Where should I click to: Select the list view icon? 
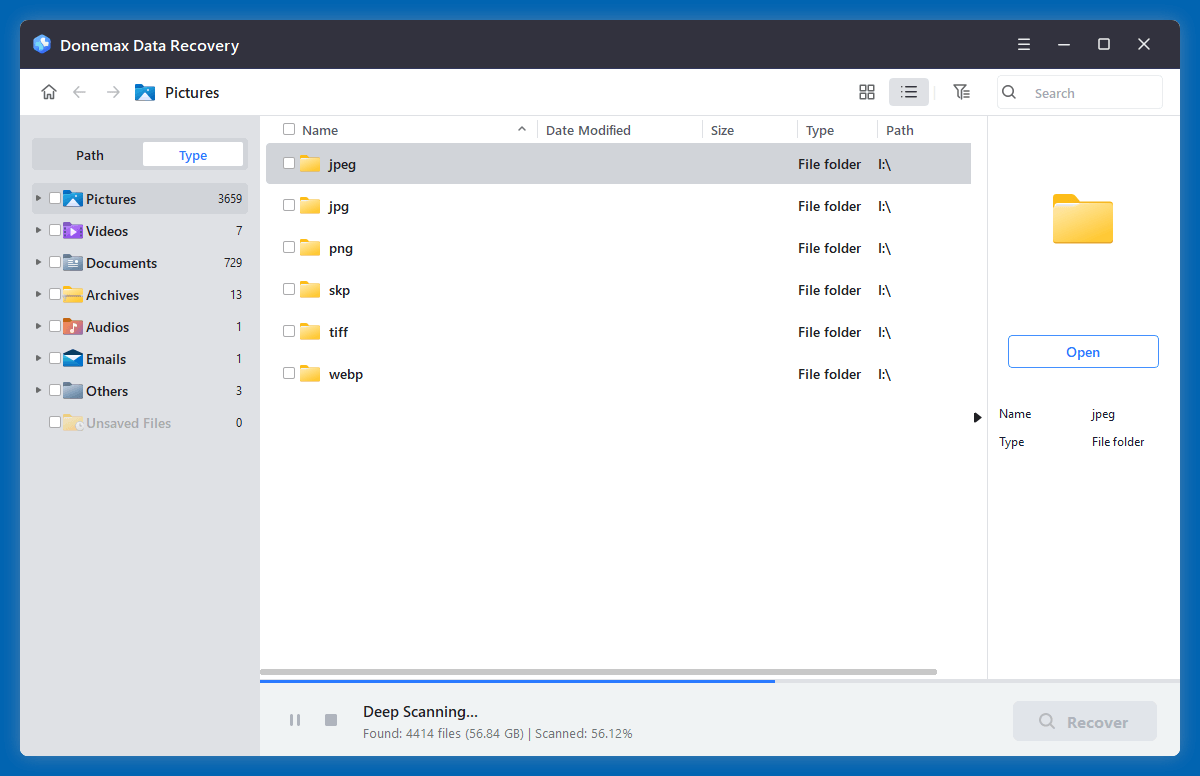[x=909, y=91]
